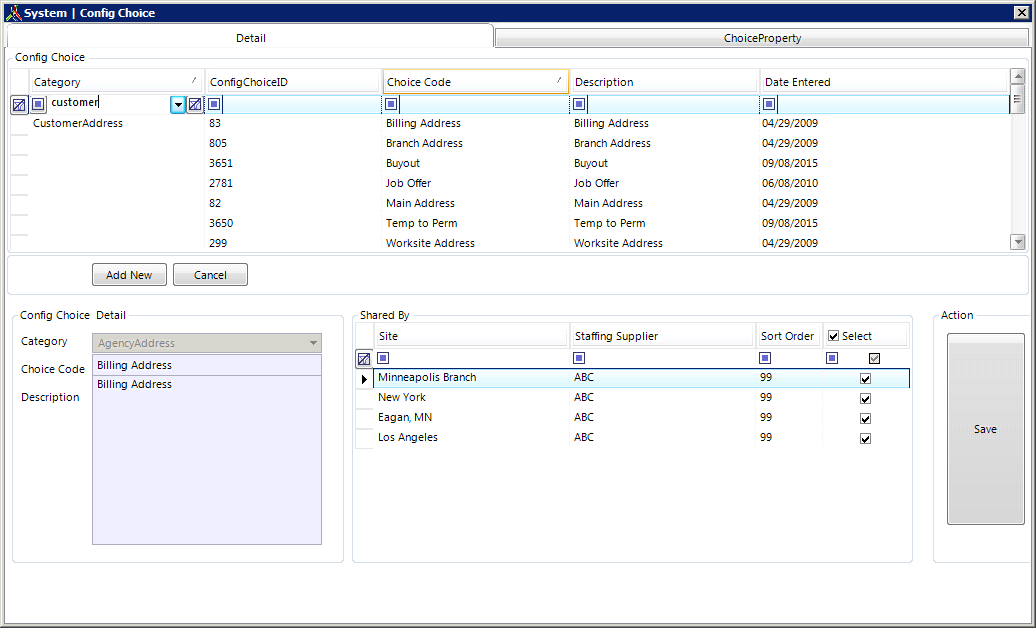Click the Sort Order column header
The image size is (1036, 628).
point(789,336)
